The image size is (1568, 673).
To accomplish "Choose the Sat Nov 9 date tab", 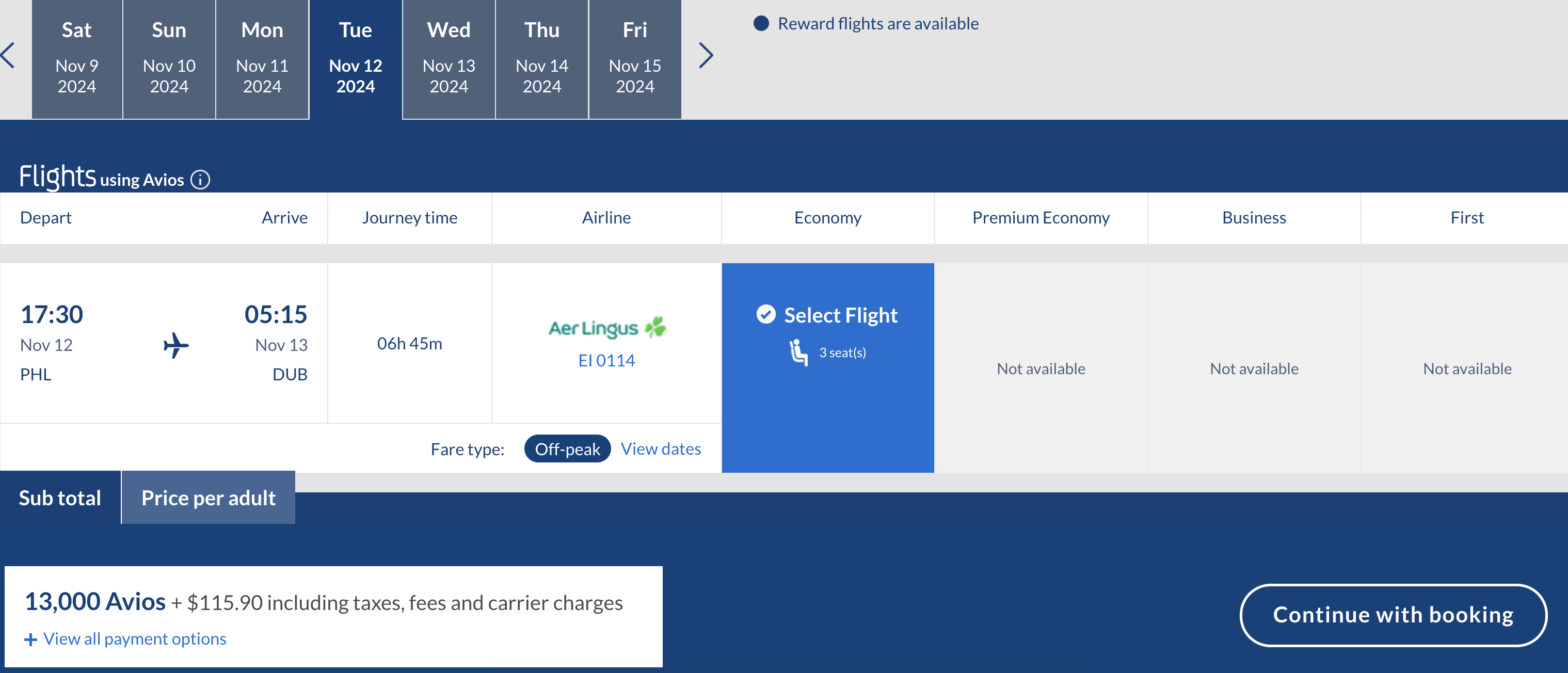I will (x=77, y=58).
